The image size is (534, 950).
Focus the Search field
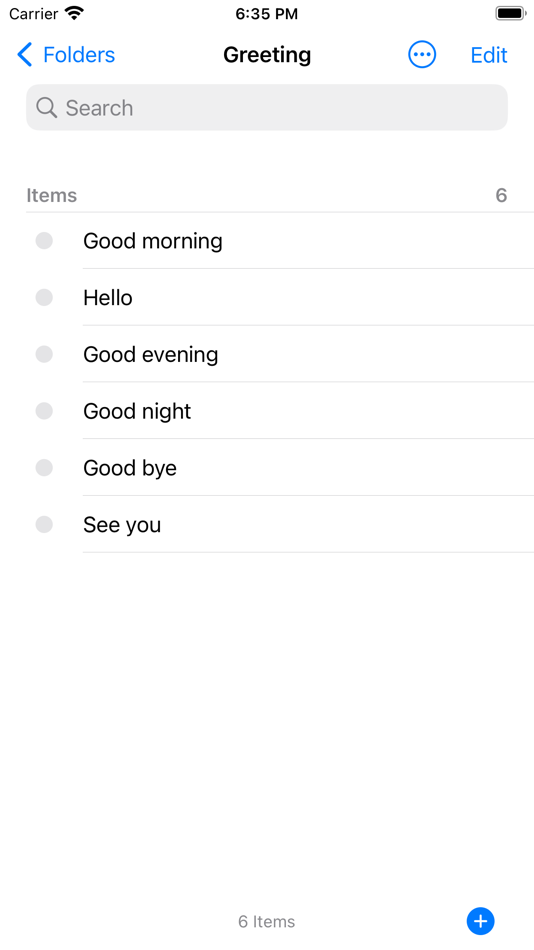[267, 107]
